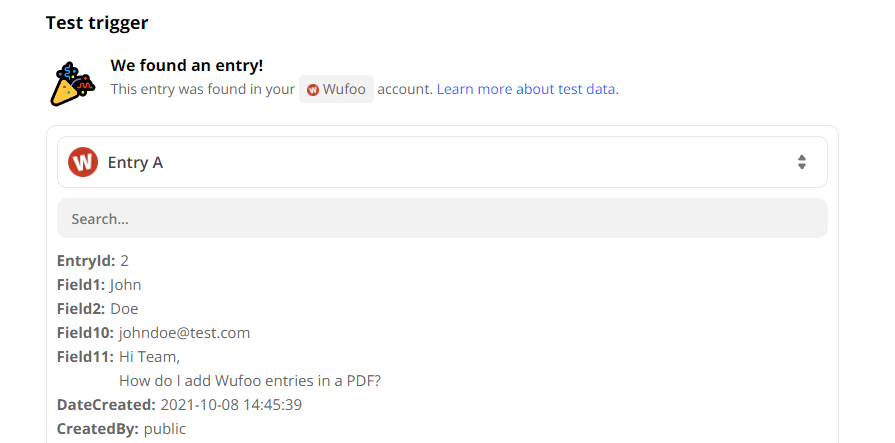Screen dimensions: 895x443
Task: Click the Wufoo account badge
Action: [x=337, y=90]
